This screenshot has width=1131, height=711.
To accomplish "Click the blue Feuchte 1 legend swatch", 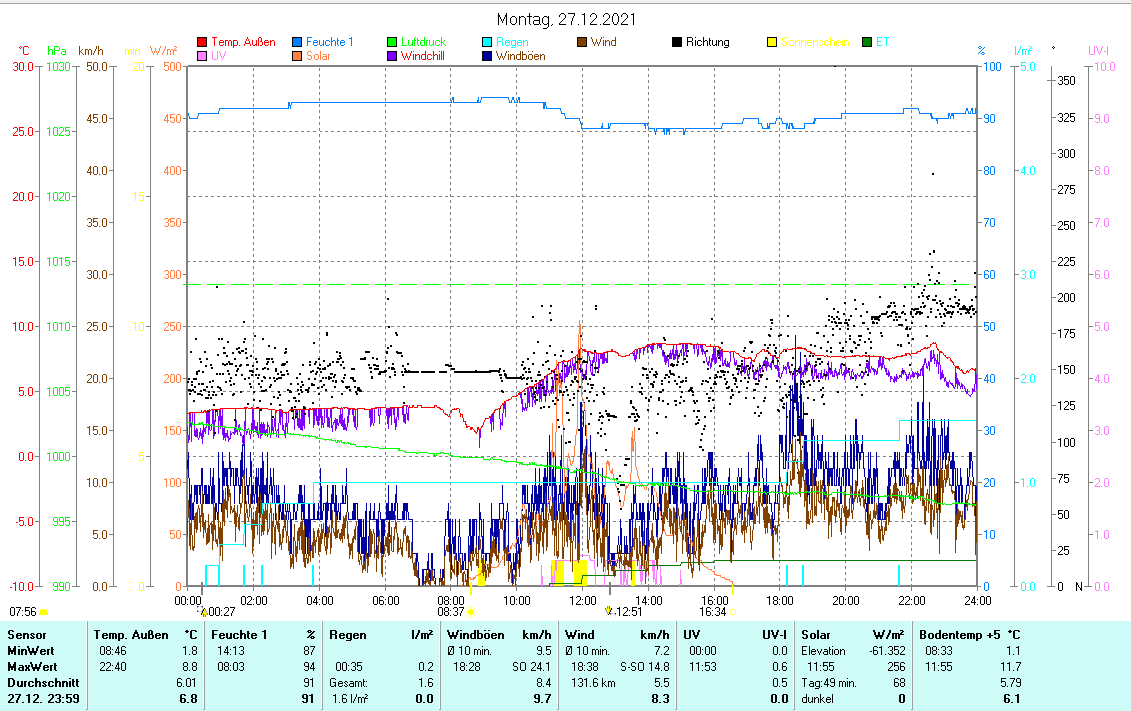I will pos(297,43).
